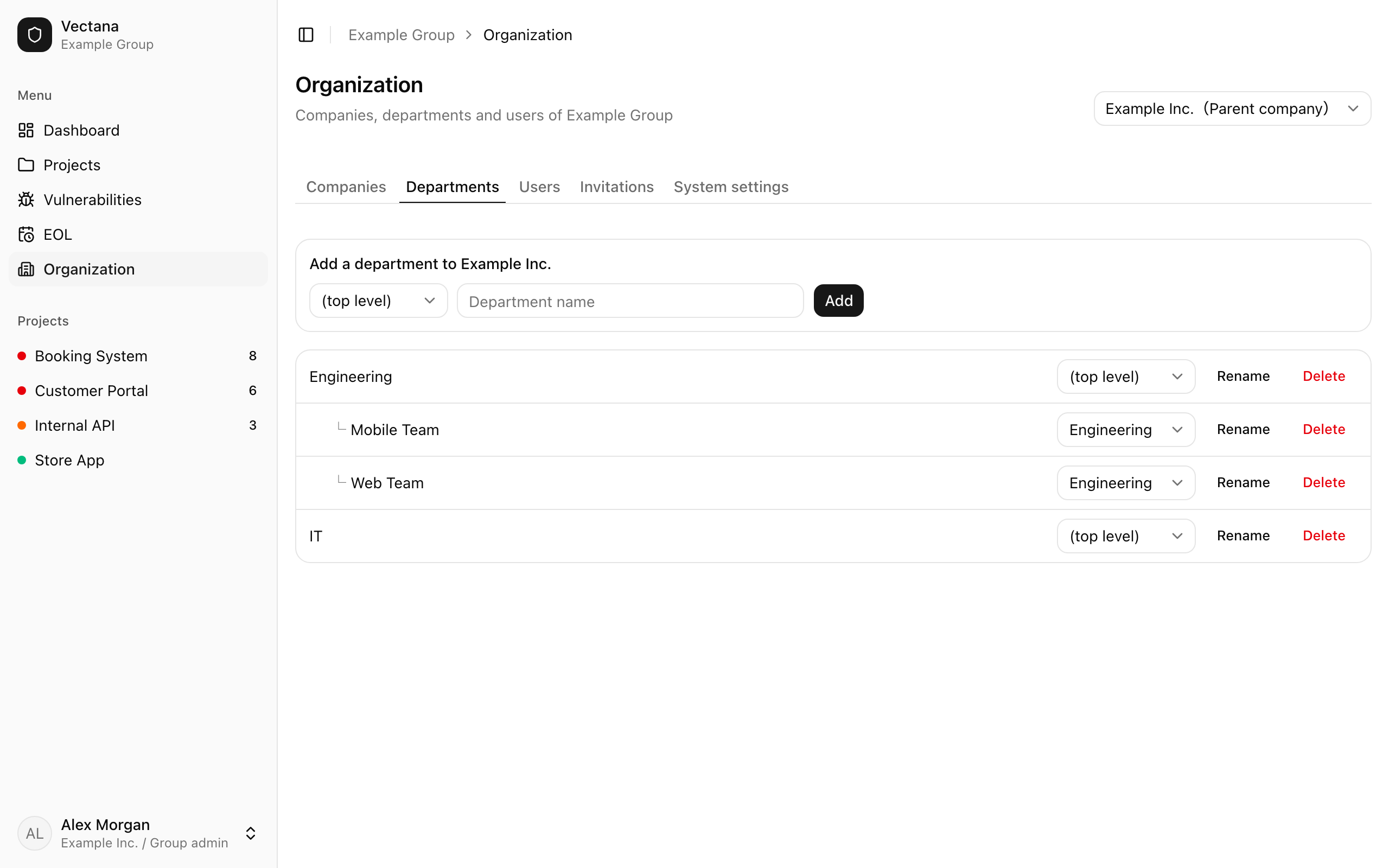Viewport: 1389px width, 868px height.
Task: Open the Store App project
Action: [x=138, y=460]
